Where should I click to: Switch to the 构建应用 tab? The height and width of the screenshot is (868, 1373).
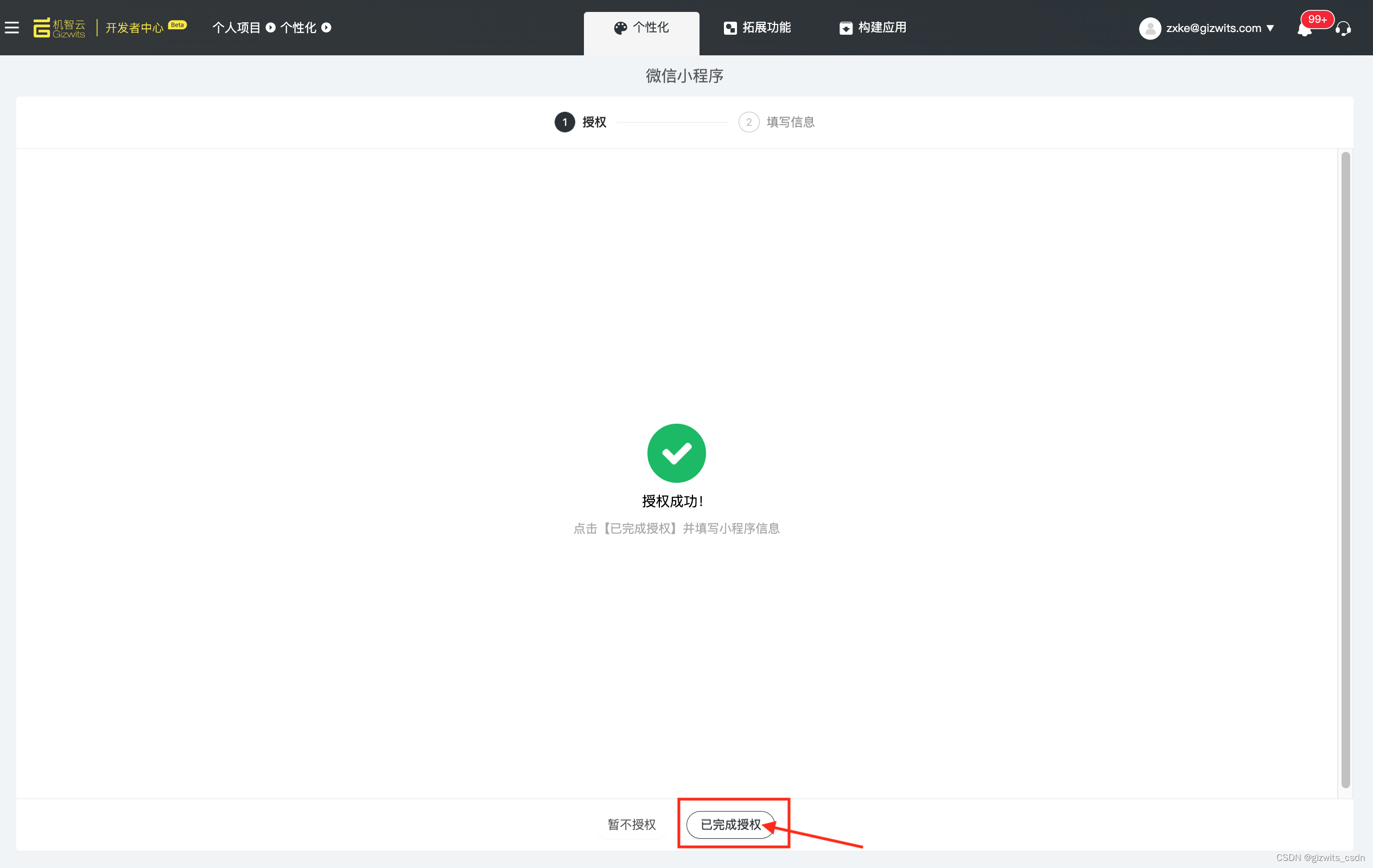click(x=873, y=28)
